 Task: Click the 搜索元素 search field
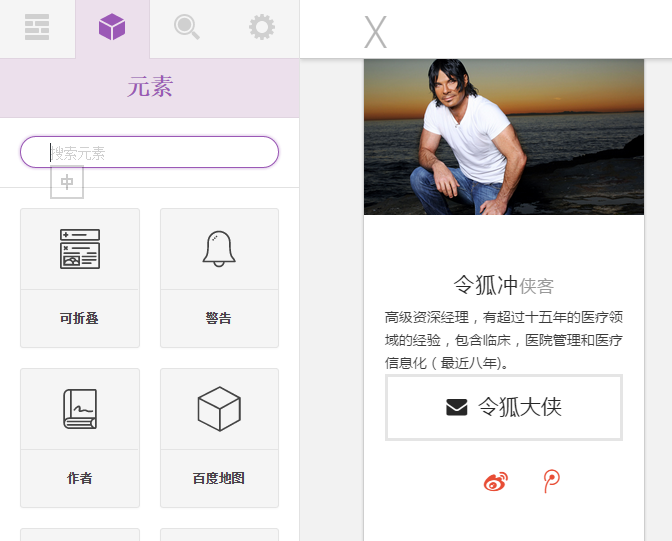(150, 152)
